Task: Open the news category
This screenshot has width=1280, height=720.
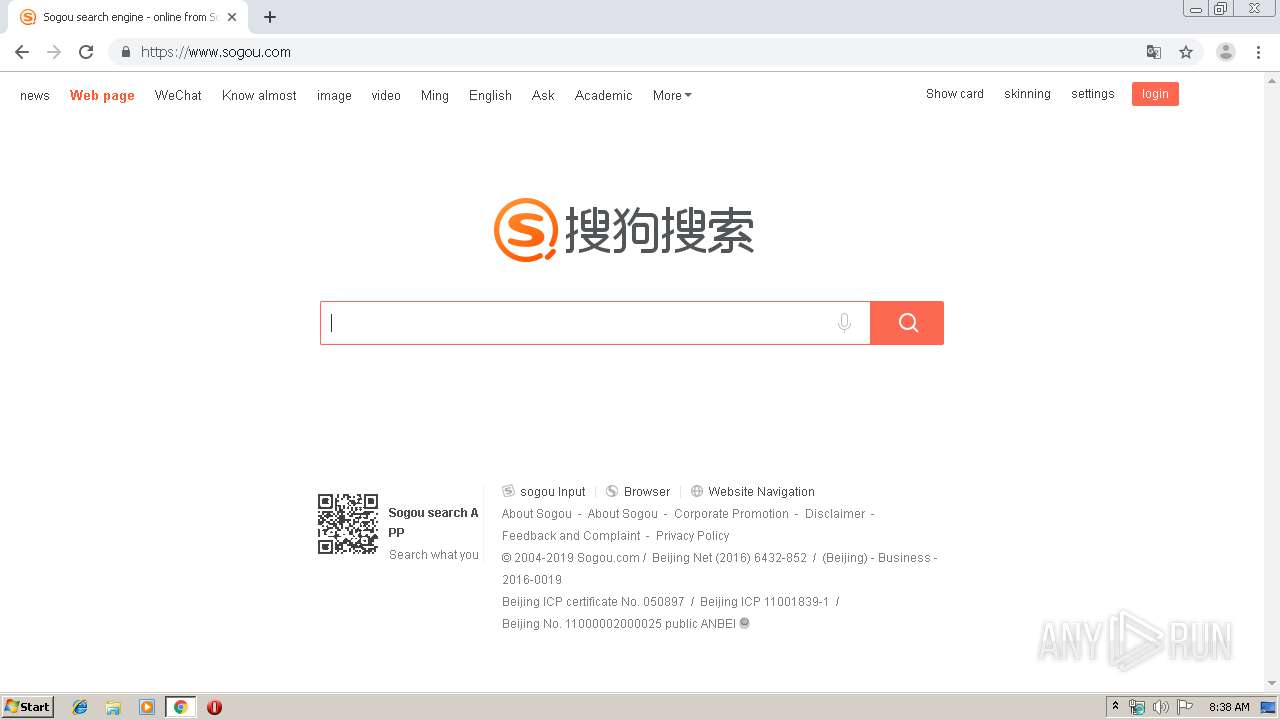Action: pyautogui.click(x=35, y=95)
